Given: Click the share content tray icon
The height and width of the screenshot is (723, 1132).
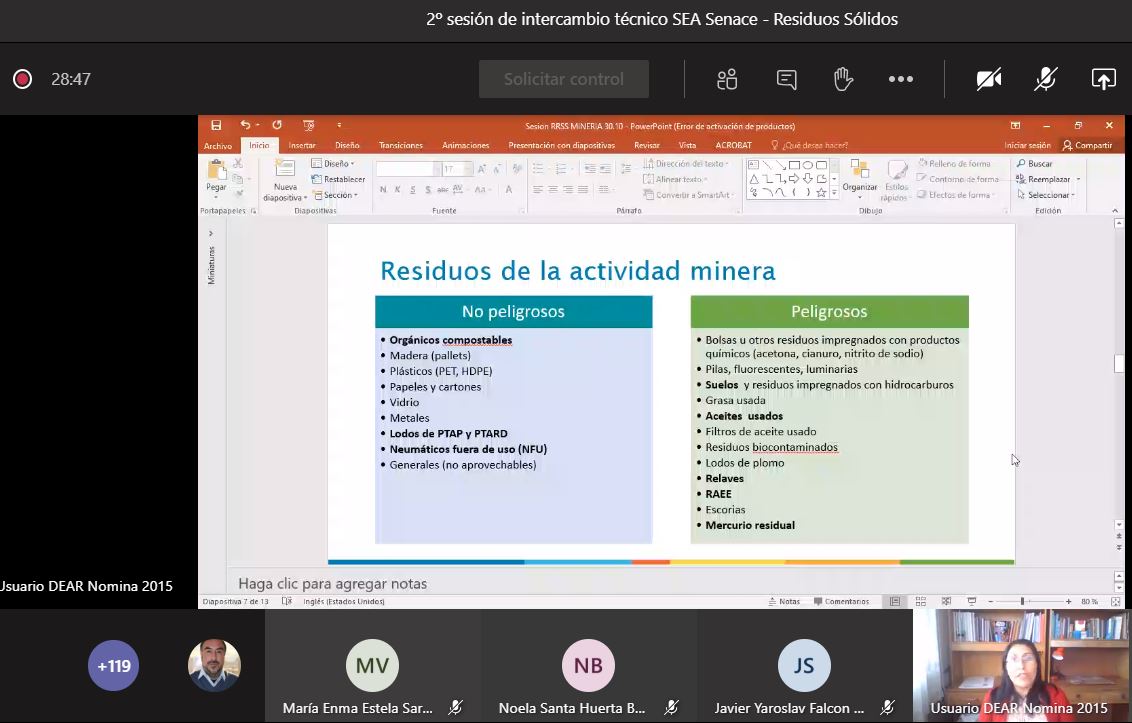Looking at the screenshot, I should tap(1103, 79).
